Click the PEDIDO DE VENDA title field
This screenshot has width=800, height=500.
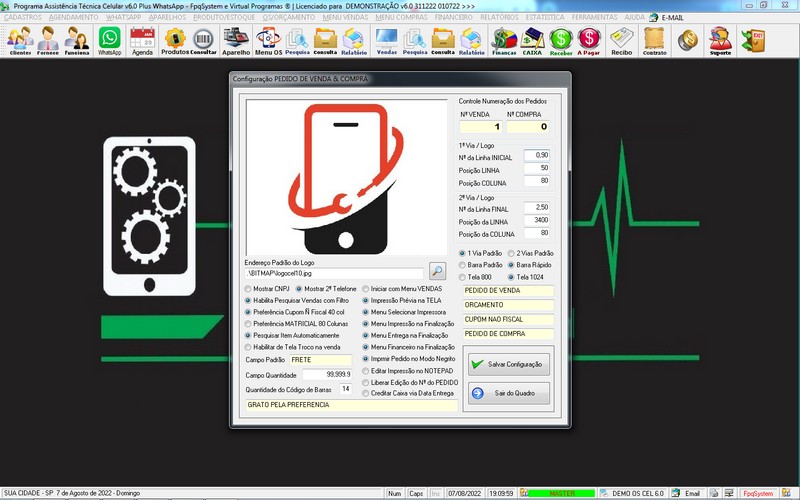508,291
